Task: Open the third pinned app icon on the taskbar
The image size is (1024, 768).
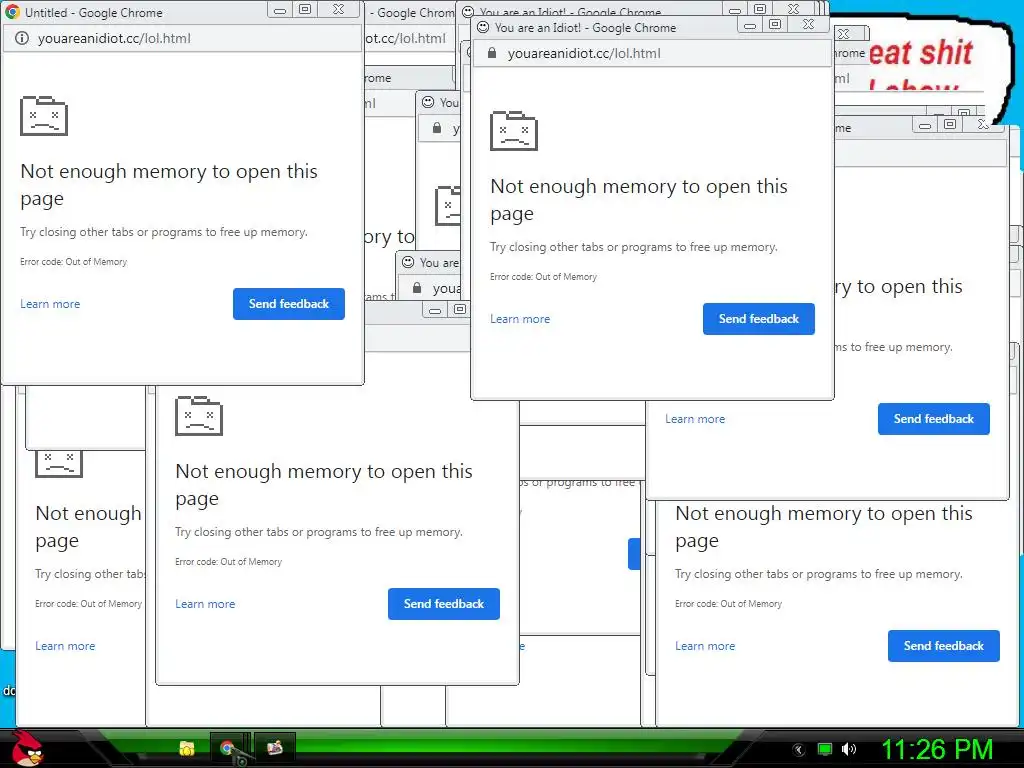Action: 275,748
